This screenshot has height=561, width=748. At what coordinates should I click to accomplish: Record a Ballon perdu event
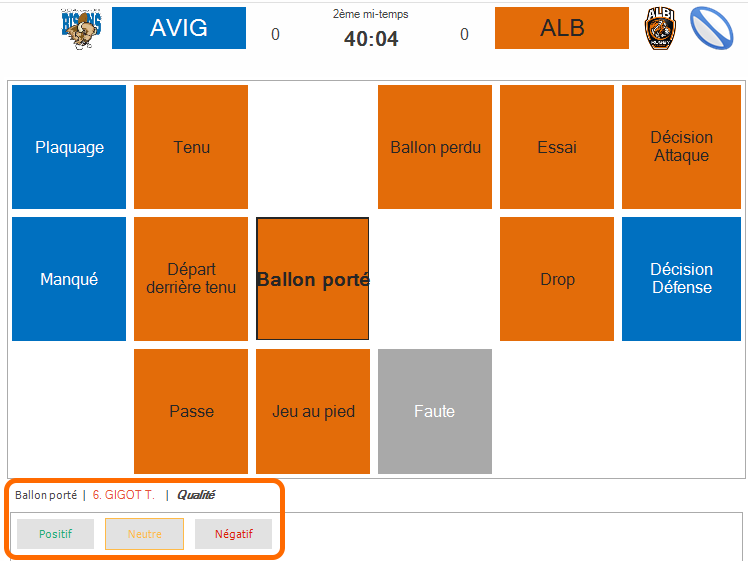(x=435, y=147)
